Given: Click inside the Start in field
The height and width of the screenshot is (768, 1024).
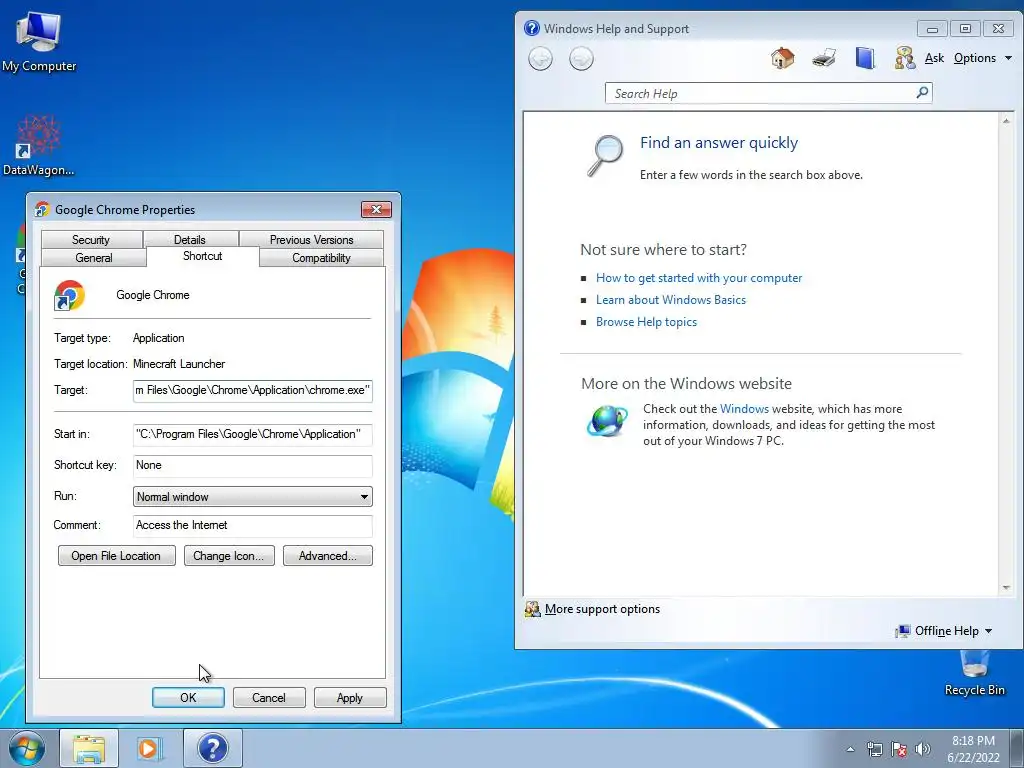Looking at the screenshot, I should click(x=253, y=434).
